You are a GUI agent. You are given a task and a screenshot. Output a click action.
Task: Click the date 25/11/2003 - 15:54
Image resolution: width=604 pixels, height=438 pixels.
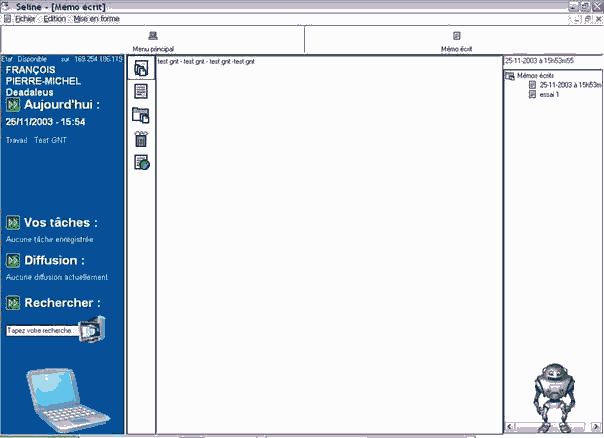pyautogui.click(x=45, y=122)
